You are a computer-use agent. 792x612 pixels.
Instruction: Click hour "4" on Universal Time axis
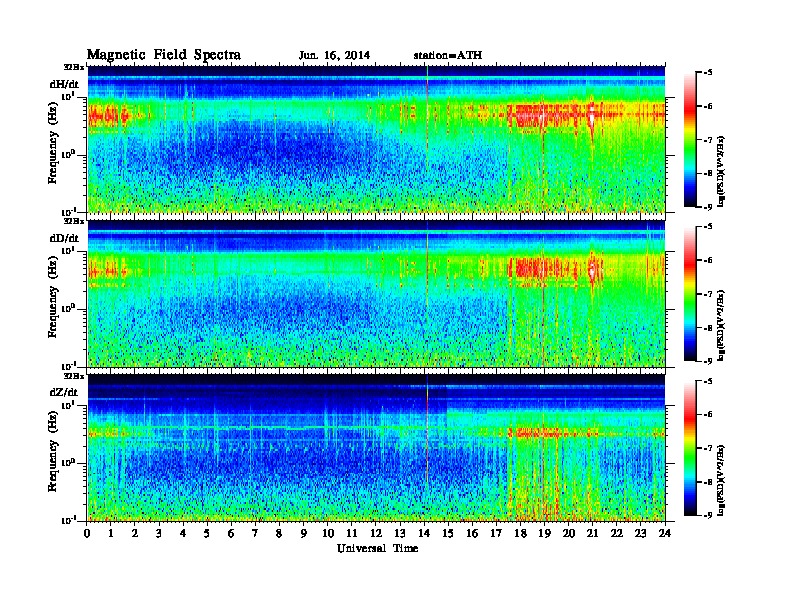tap(183, 534)
